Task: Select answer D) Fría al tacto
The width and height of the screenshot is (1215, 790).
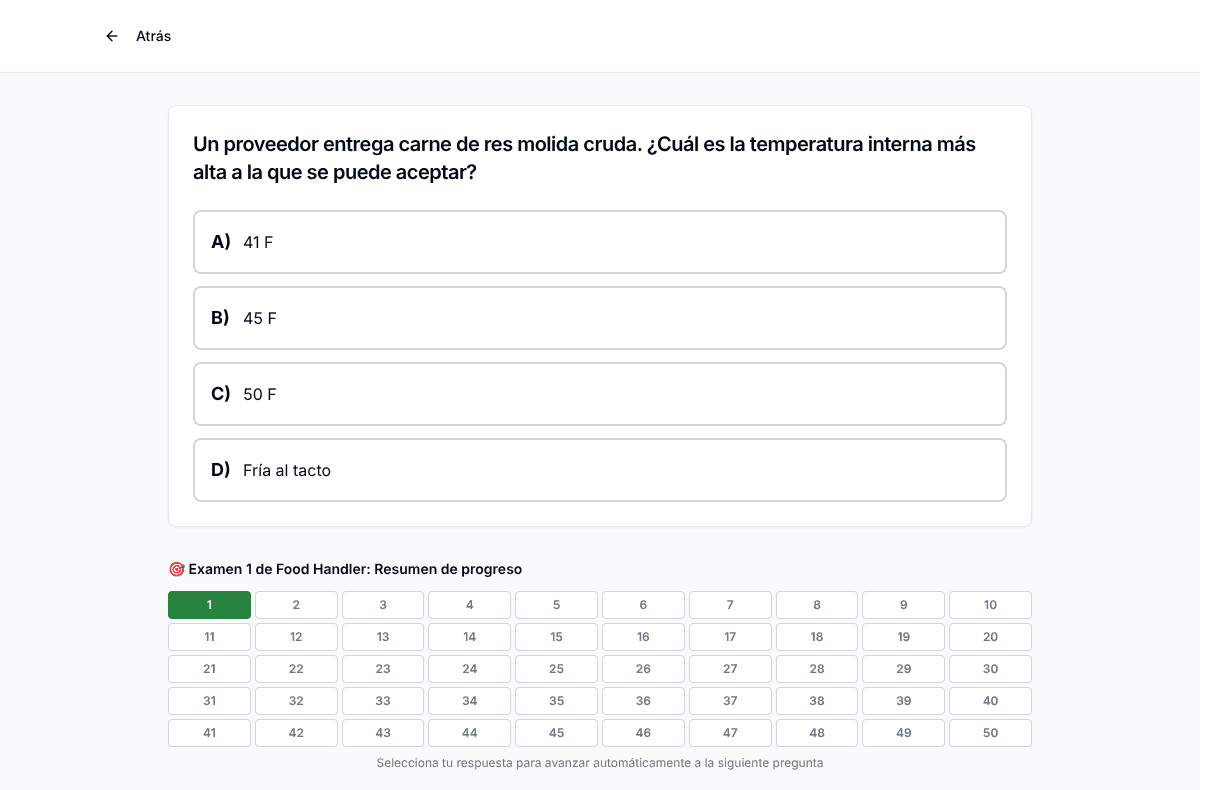Action: [x=600, y=470]
